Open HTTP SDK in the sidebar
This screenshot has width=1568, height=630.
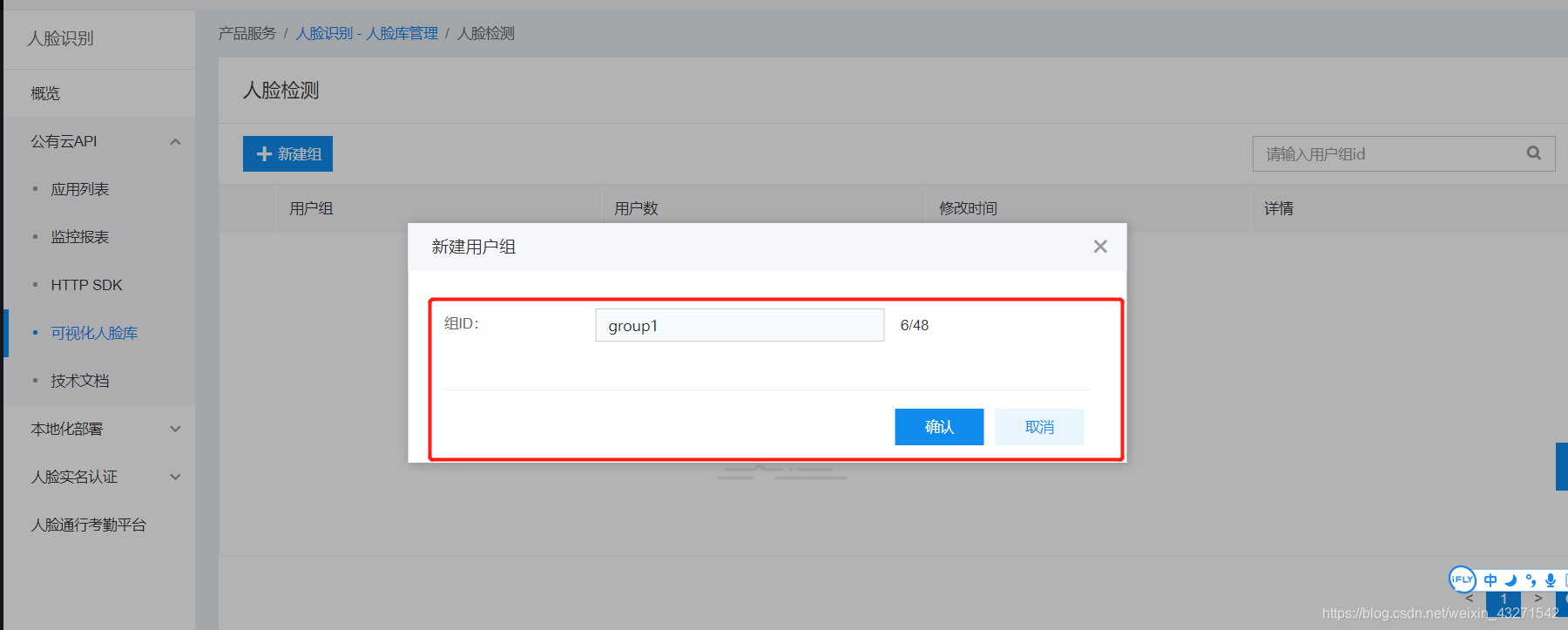tap(86, 285)
